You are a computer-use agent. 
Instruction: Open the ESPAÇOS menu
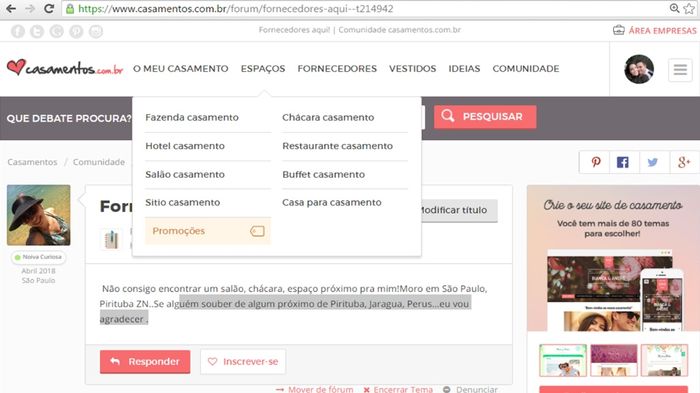[262, 69]
